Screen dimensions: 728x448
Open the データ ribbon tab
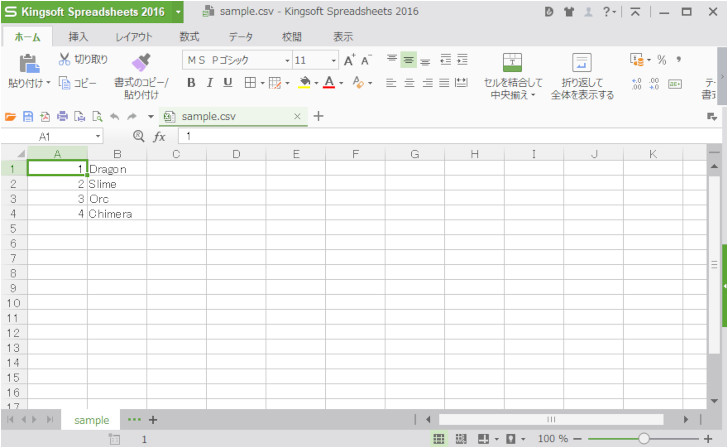(x=241, y=37)
